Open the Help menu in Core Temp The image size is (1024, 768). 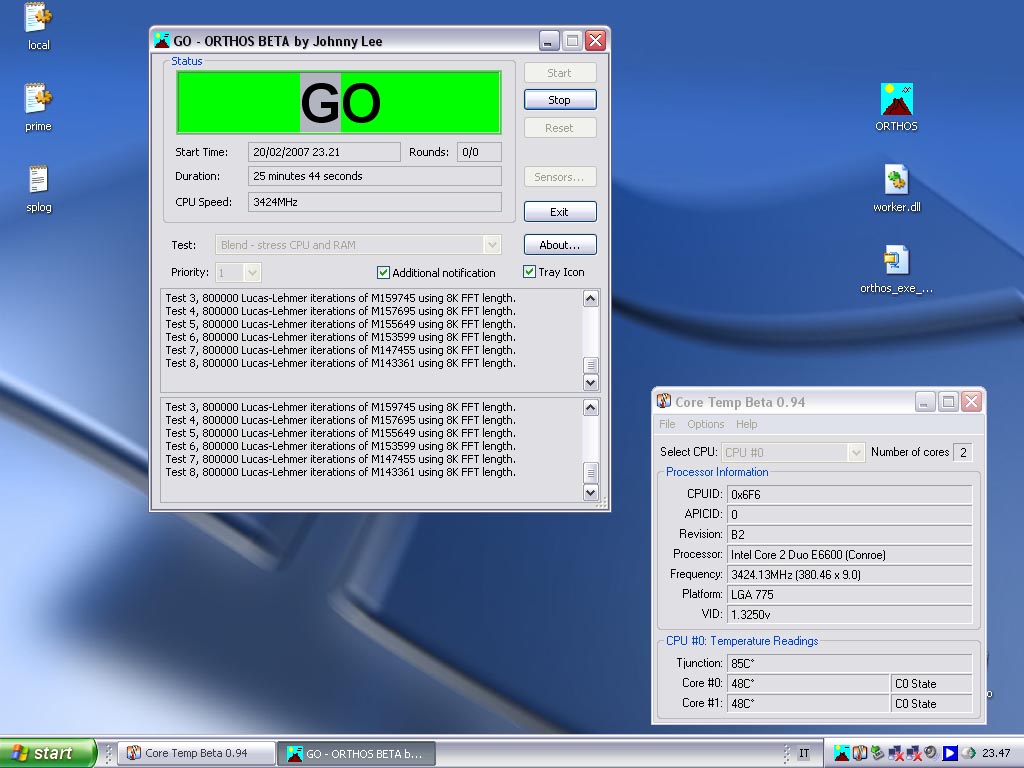(x=746, y=424)
